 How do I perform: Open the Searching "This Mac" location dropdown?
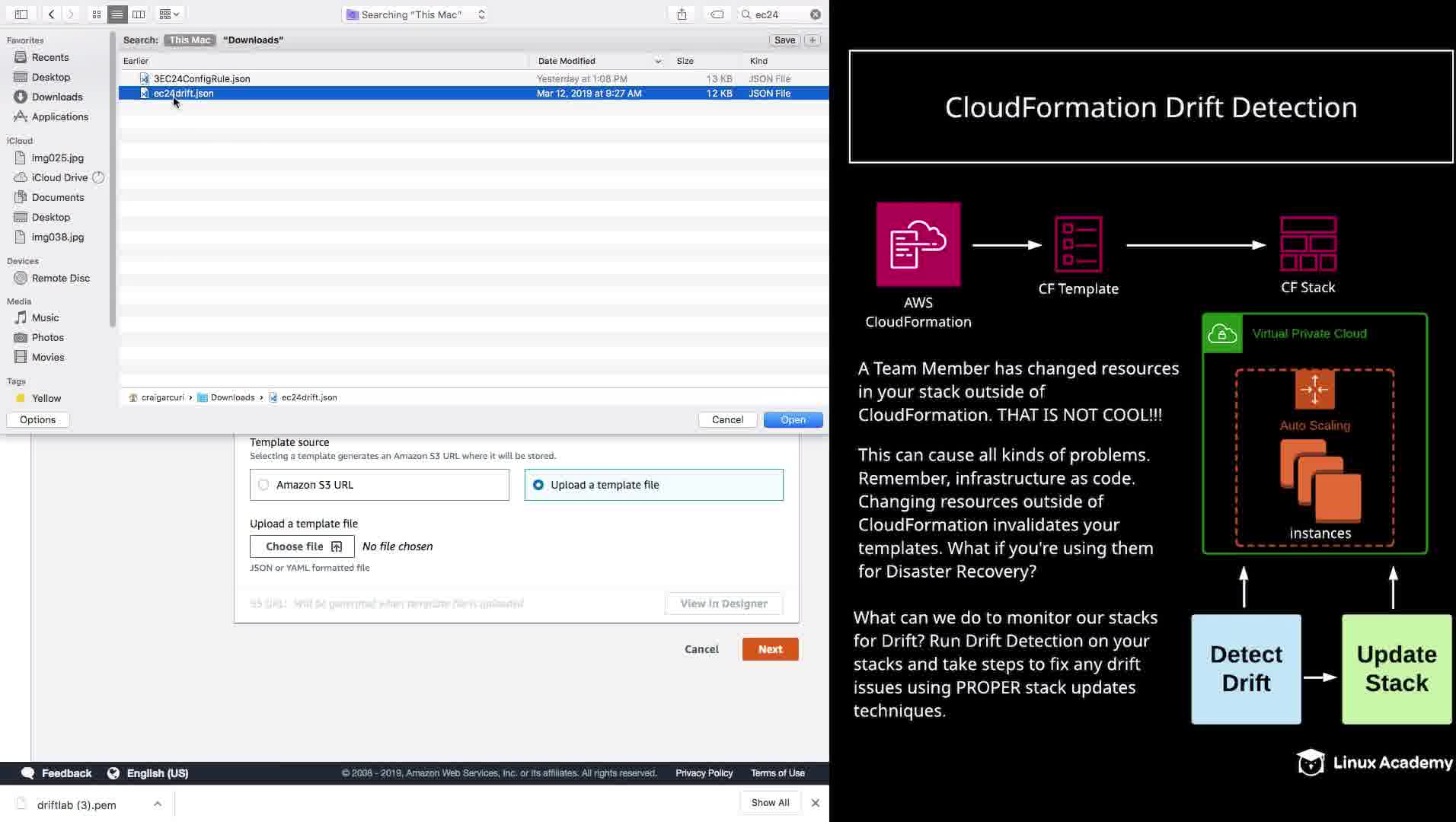click(x=415, y=14)
